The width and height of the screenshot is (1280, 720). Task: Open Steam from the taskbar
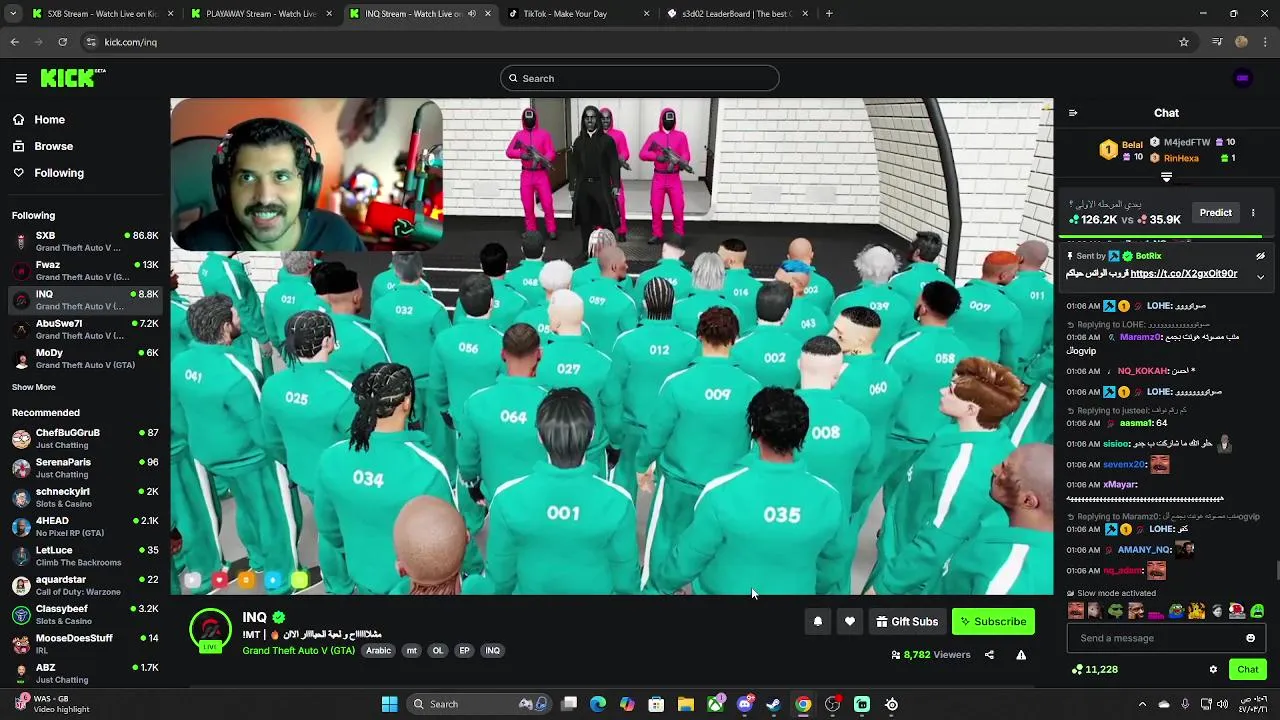tap(774, 704)
